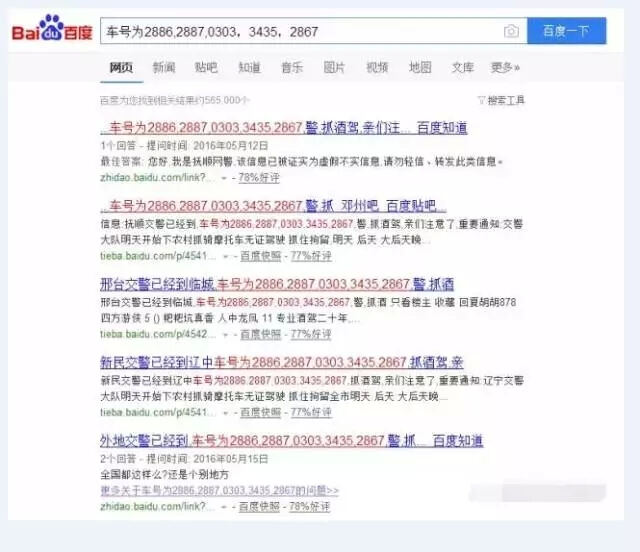Image resolution: width=640 pixels, height=552 pixels.
Task: Click text 1个回答 - 提问时间: 2016年05月12日
Action: 184,146
